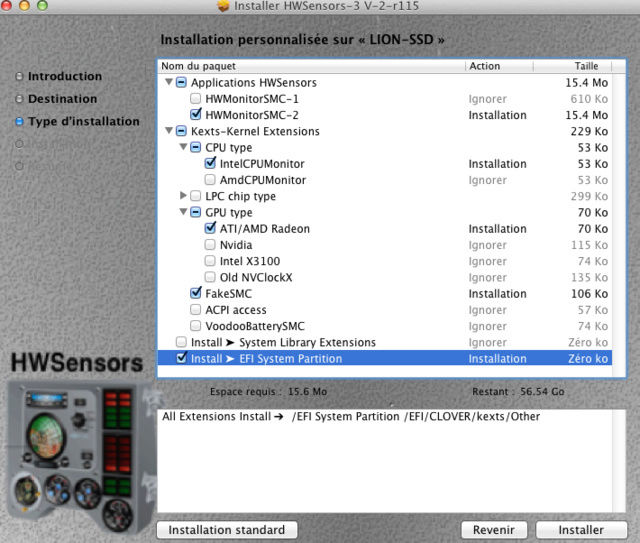Viewport: 640px width, 543px height.
Task: Enable the AmdCPUMonitor checkbox
Action: coord(210,180)
